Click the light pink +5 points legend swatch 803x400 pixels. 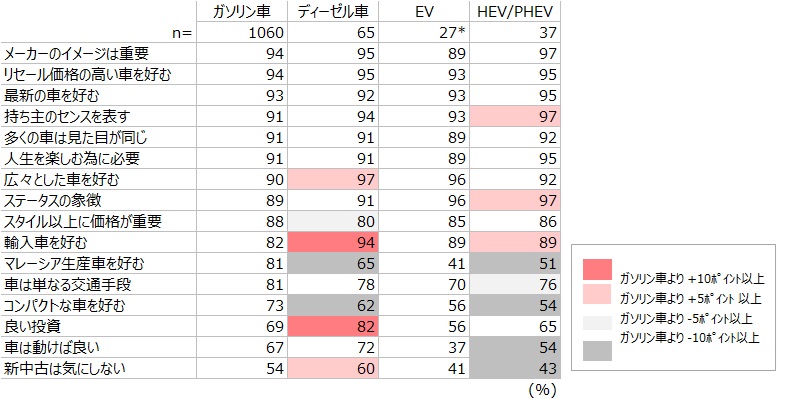pyautogui.click(x=597, y=294)
